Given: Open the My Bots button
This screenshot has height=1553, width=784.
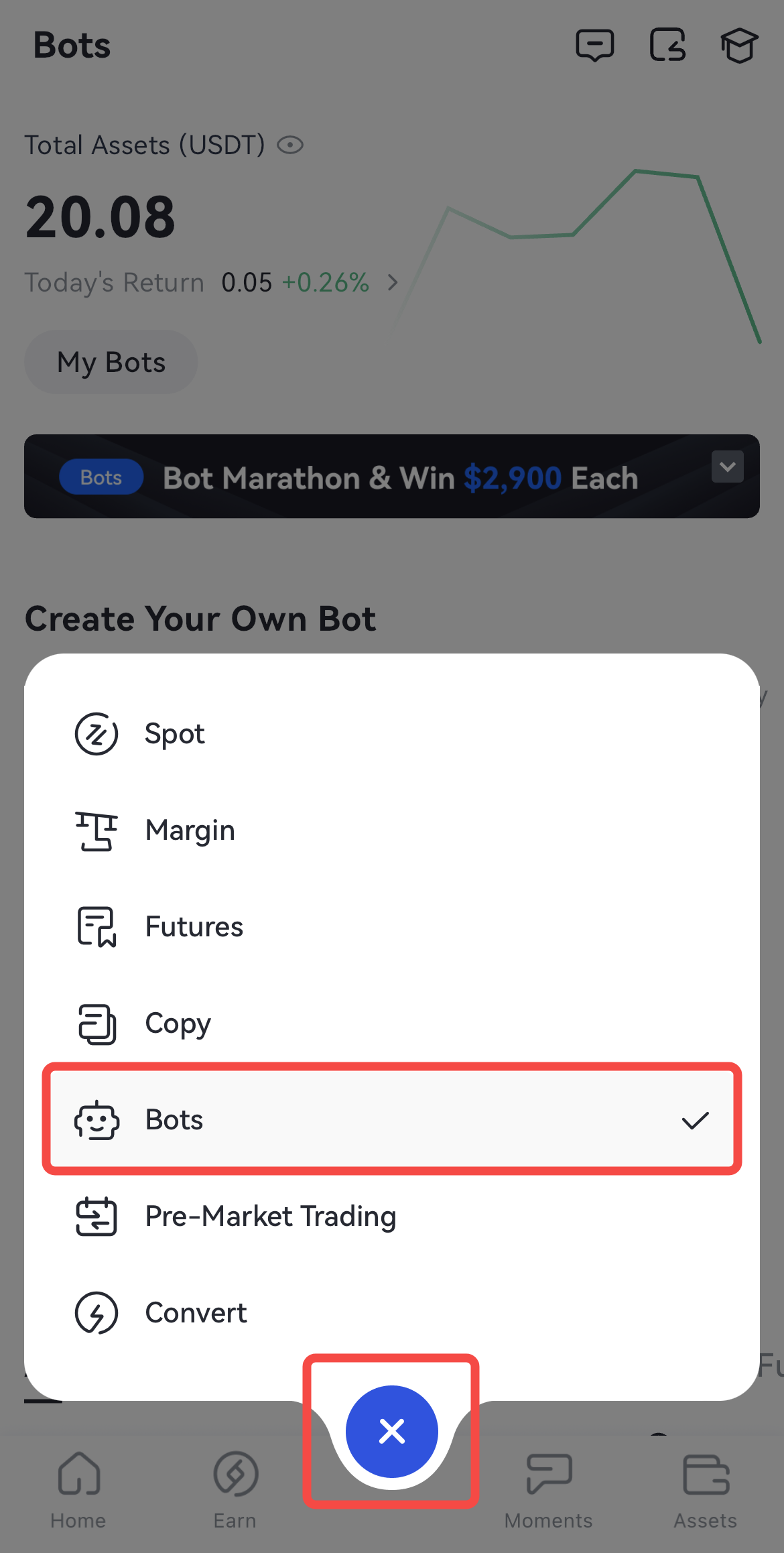Looking at the screenshot, I should (111, 362).
